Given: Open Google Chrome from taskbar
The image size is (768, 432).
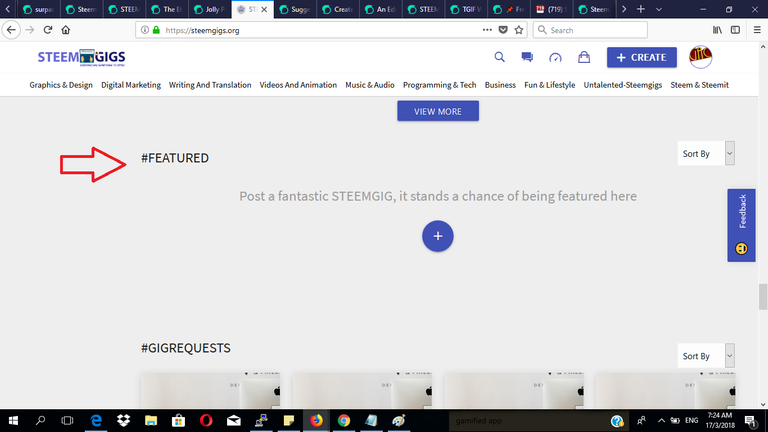Looking at the screenshot, I should click(344, 421).
